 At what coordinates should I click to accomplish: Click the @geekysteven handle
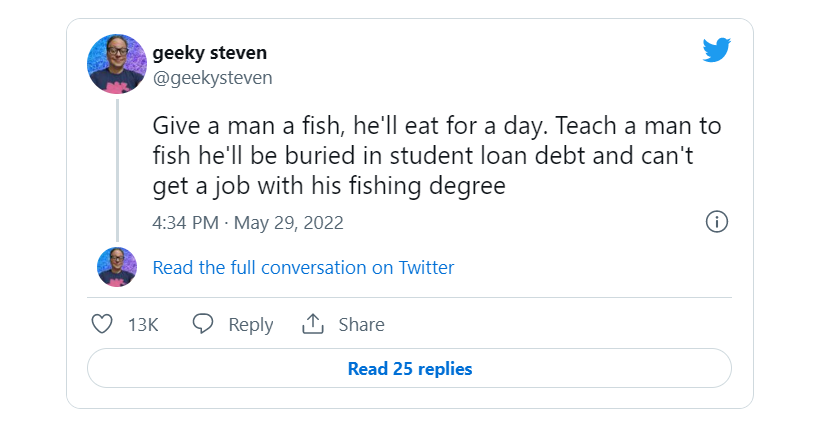coord(212,77)
